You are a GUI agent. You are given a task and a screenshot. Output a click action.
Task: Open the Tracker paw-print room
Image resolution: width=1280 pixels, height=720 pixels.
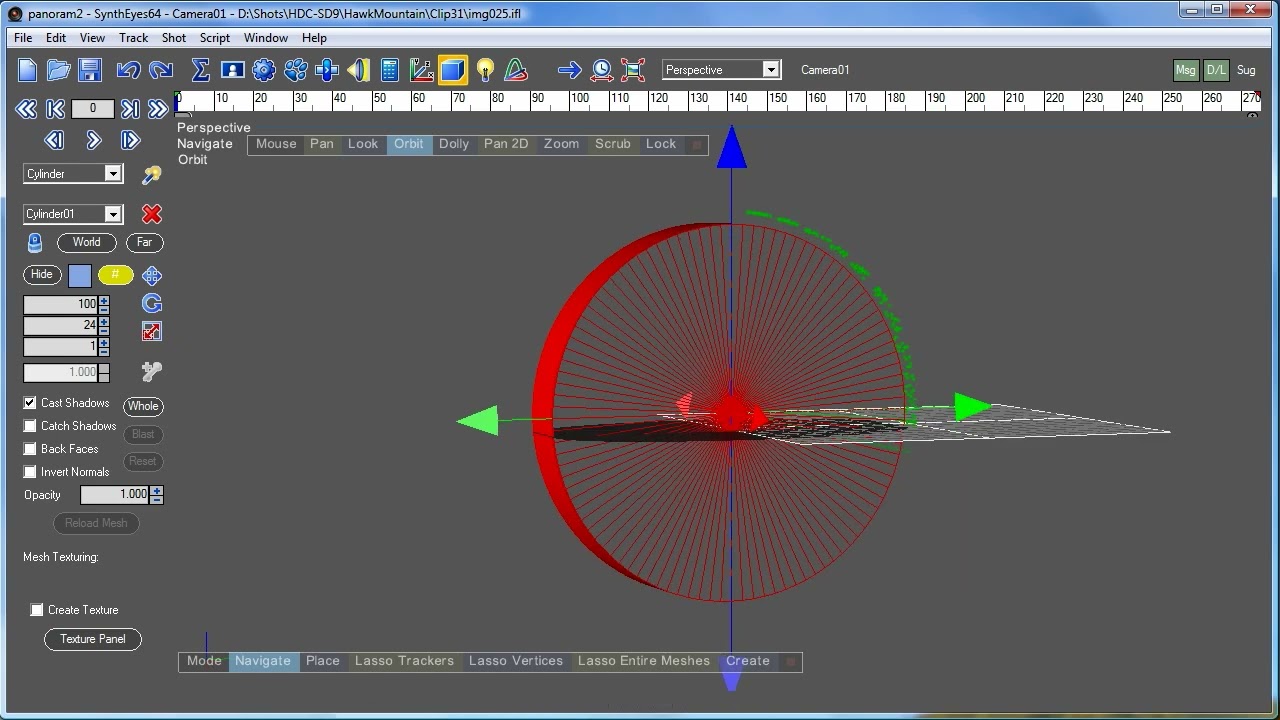[296, 70]
